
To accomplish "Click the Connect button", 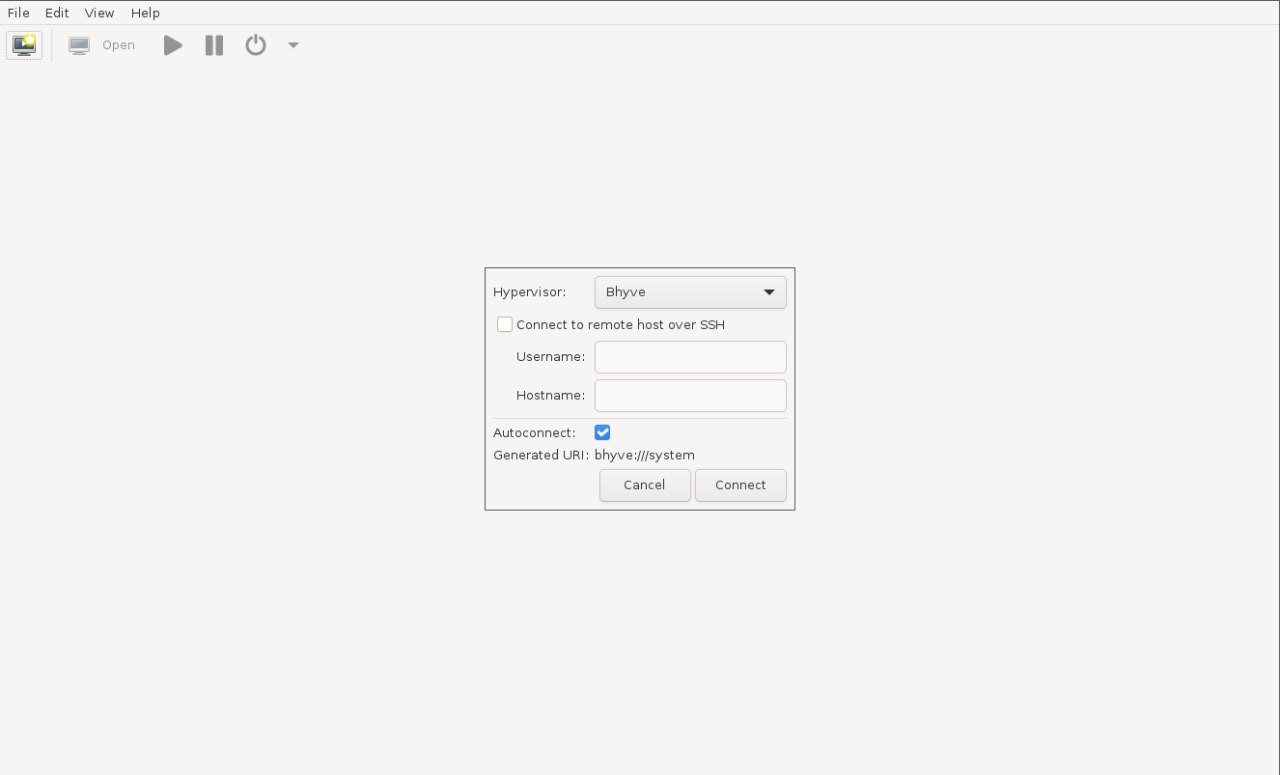I will [740, 485].
